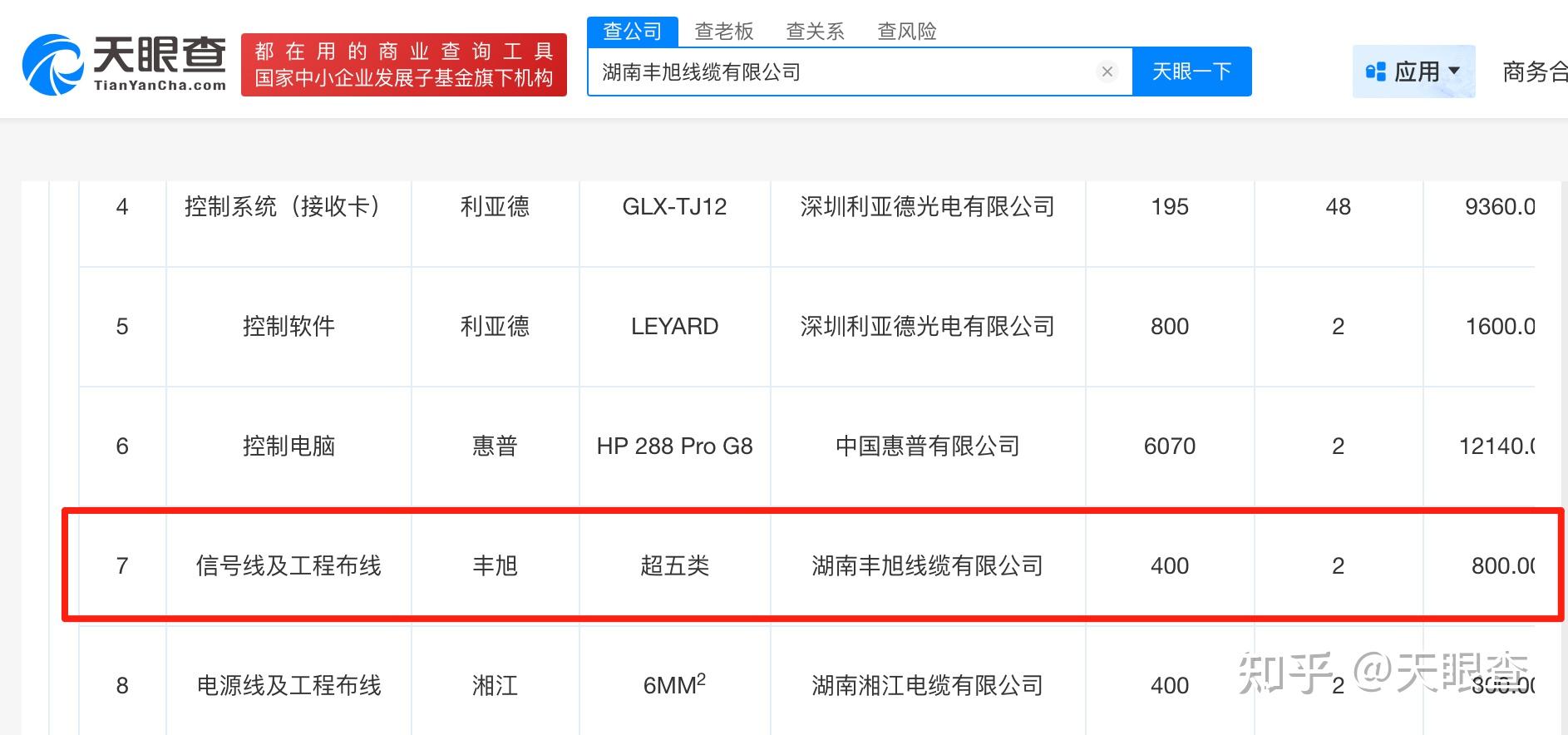
Task: Click the 信号线及工程布线 cell
Action: click(288, 566)
